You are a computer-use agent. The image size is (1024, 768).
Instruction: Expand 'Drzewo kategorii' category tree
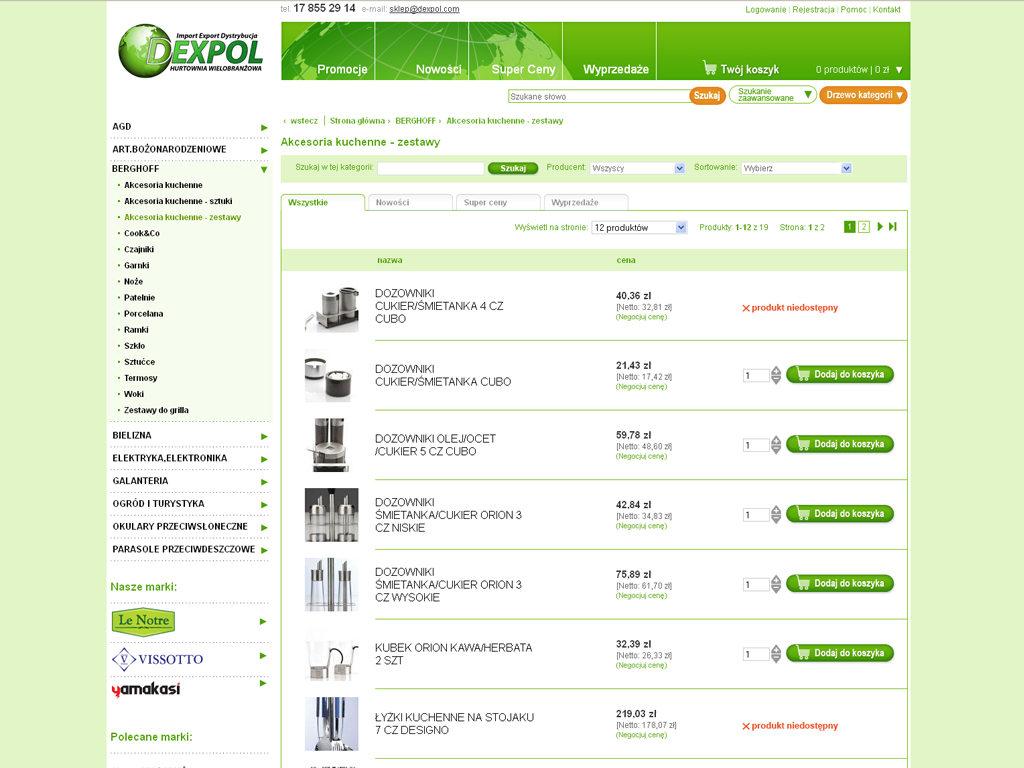click(x=863, y=95)
